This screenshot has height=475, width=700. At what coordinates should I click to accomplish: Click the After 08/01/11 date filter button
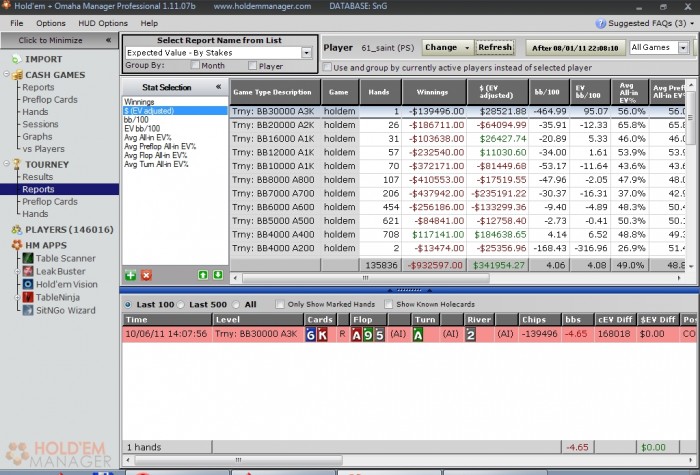pyautogui.click(x=575, y=48)
